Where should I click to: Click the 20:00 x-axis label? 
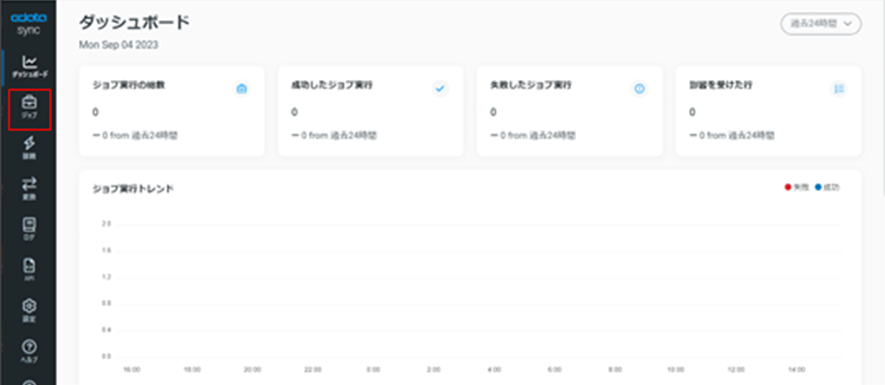tap(252, 370)
